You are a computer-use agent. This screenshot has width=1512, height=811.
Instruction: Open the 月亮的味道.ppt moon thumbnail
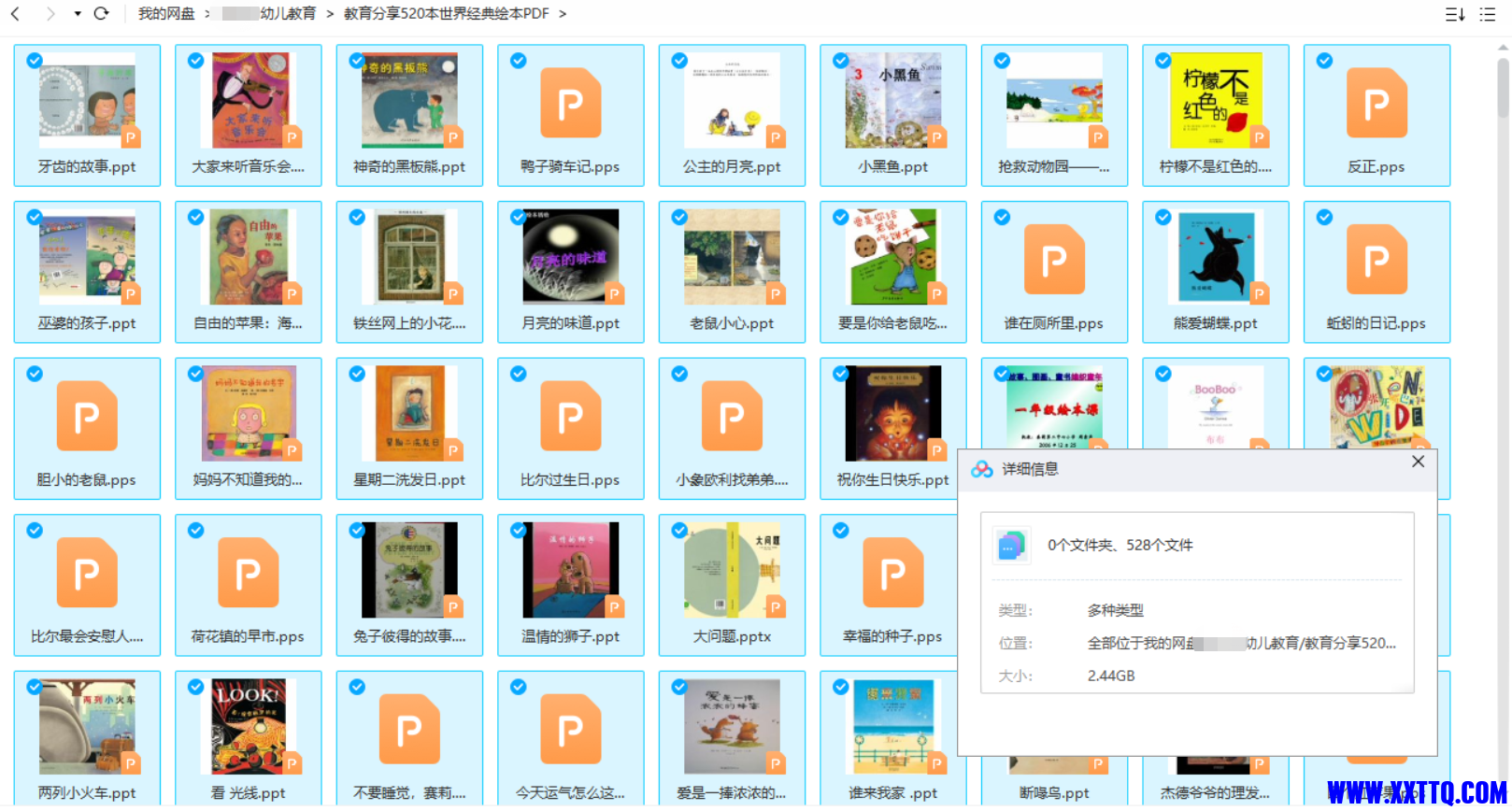click(571, 256)
